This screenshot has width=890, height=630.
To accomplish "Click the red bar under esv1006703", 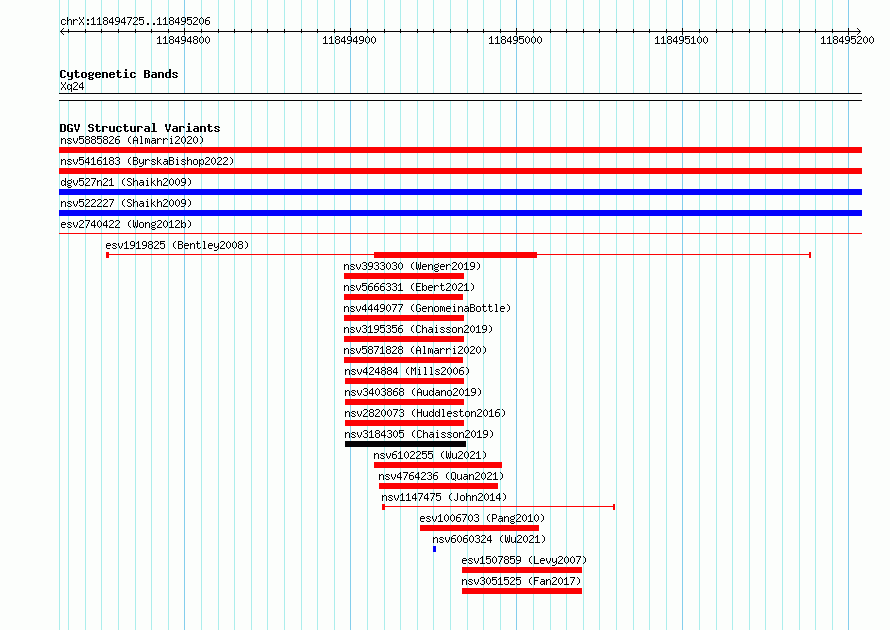I will tap(479, 528).
